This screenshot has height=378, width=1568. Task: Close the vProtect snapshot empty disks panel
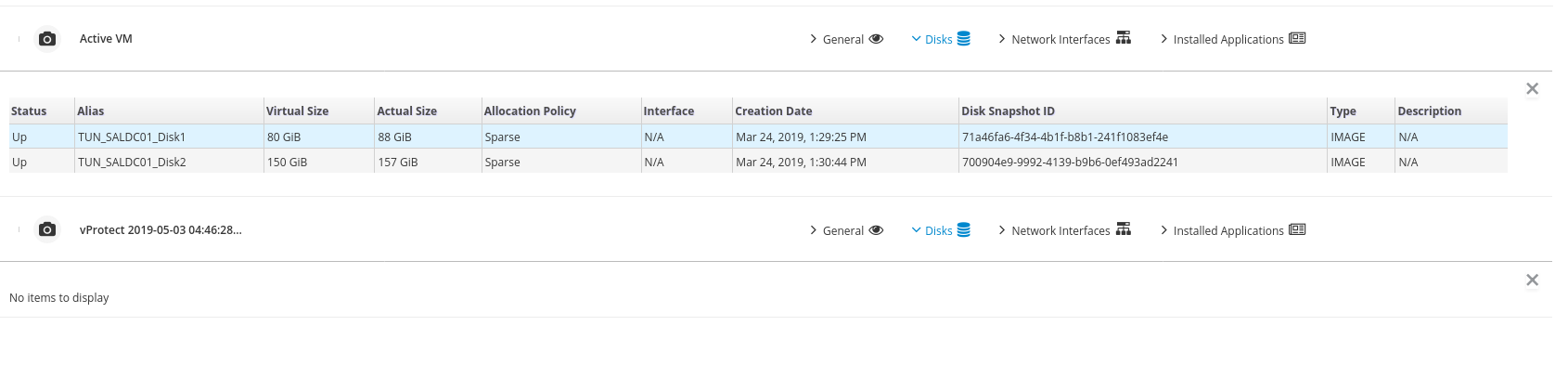[1532, 280]
